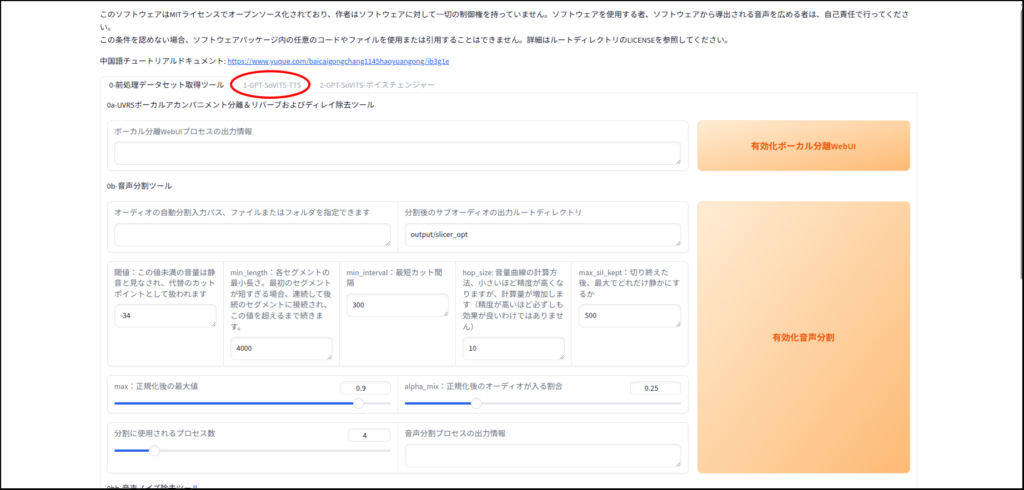Click the max_sil_kept field showing 500

click(x=630, y=315)
